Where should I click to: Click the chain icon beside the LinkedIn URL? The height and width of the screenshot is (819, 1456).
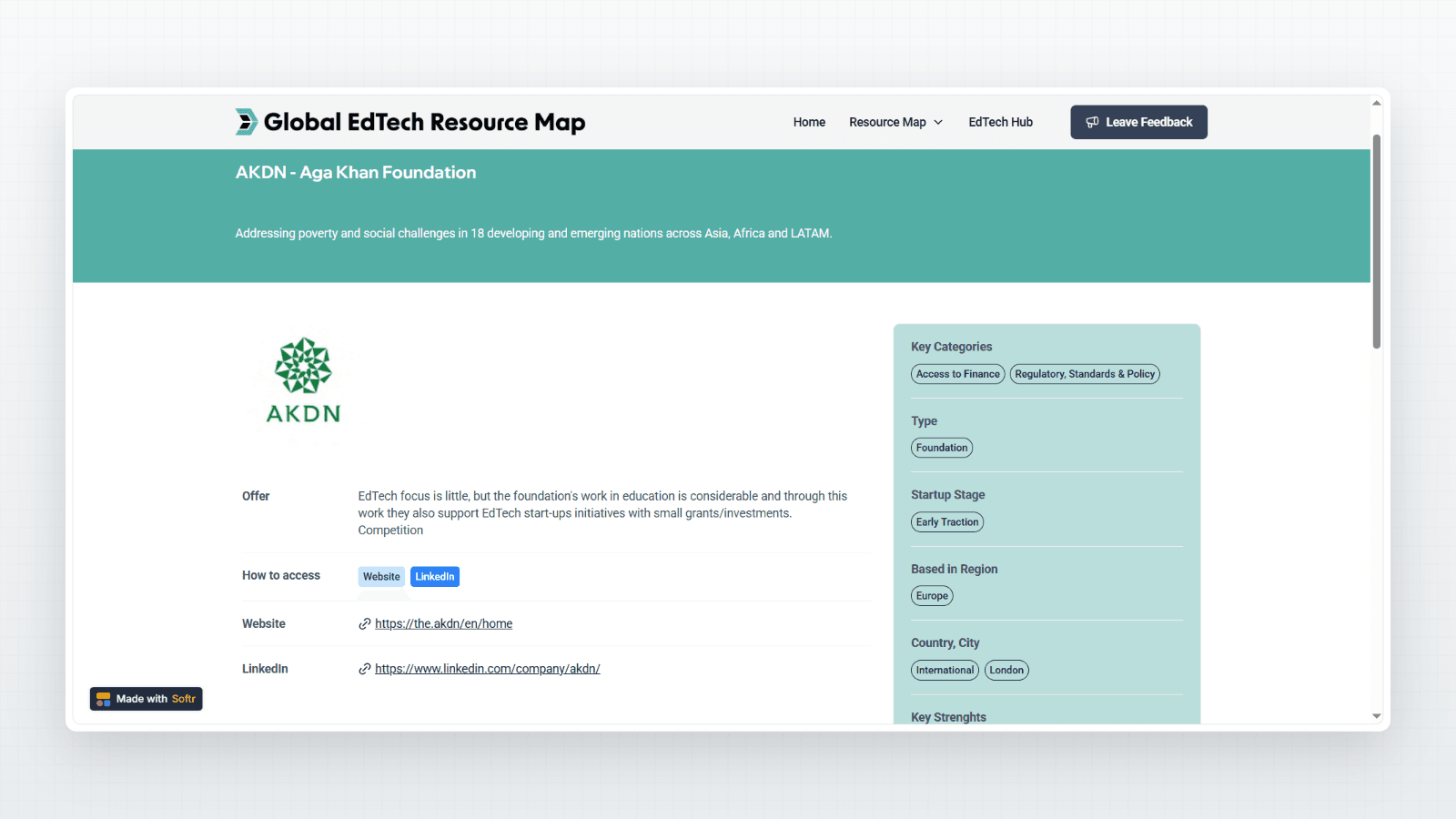coord(365,669)
